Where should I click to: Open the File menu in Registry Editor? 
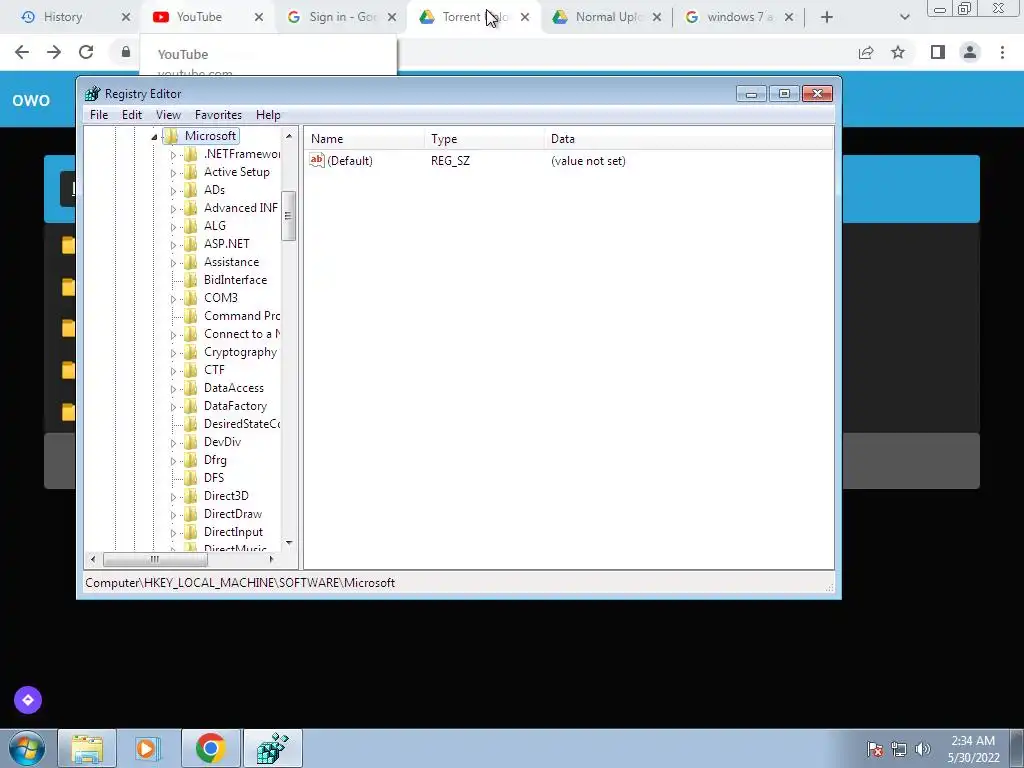click(x=99, y=115)
